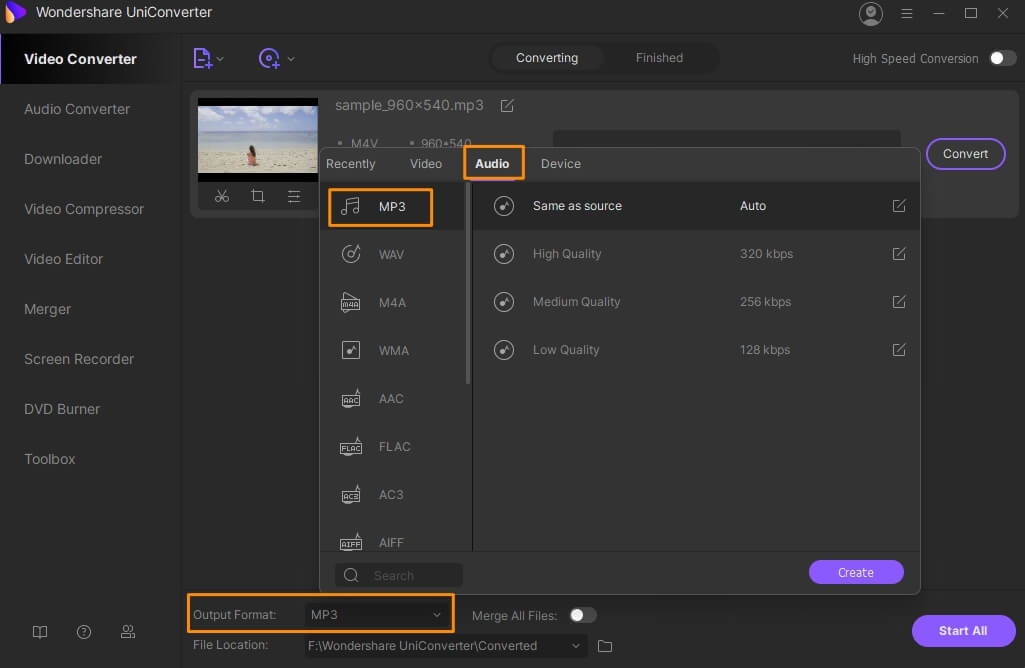
Task: Open the Device format tab
Action: (x=560, y=163)
